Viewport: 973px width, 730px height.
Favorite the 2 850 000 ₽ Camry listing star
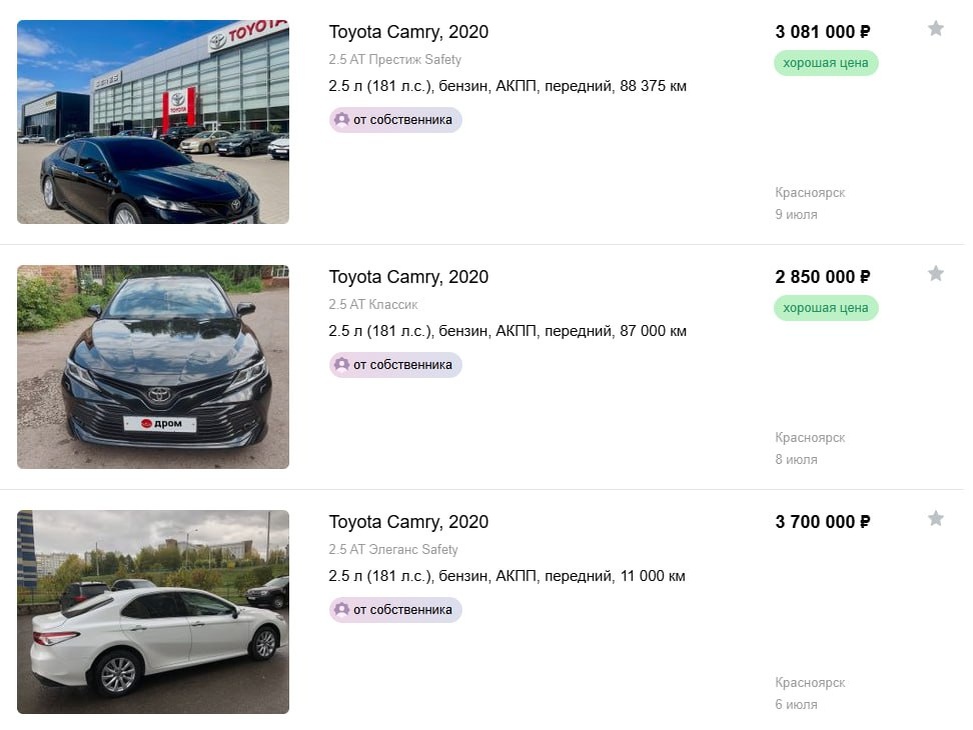coord(936,273)
